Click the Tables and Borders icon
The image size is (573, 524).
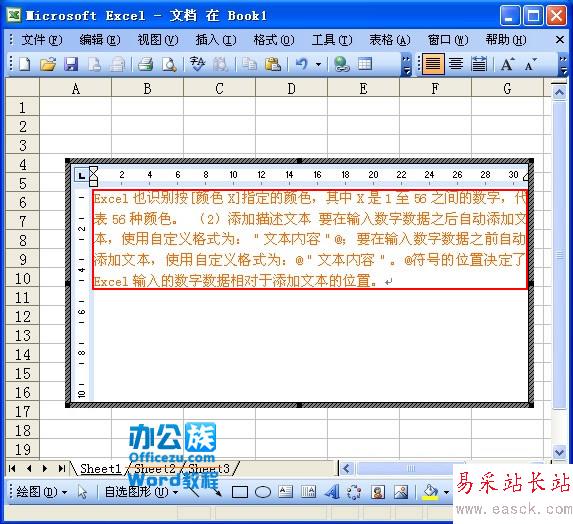tap(365, 65)
